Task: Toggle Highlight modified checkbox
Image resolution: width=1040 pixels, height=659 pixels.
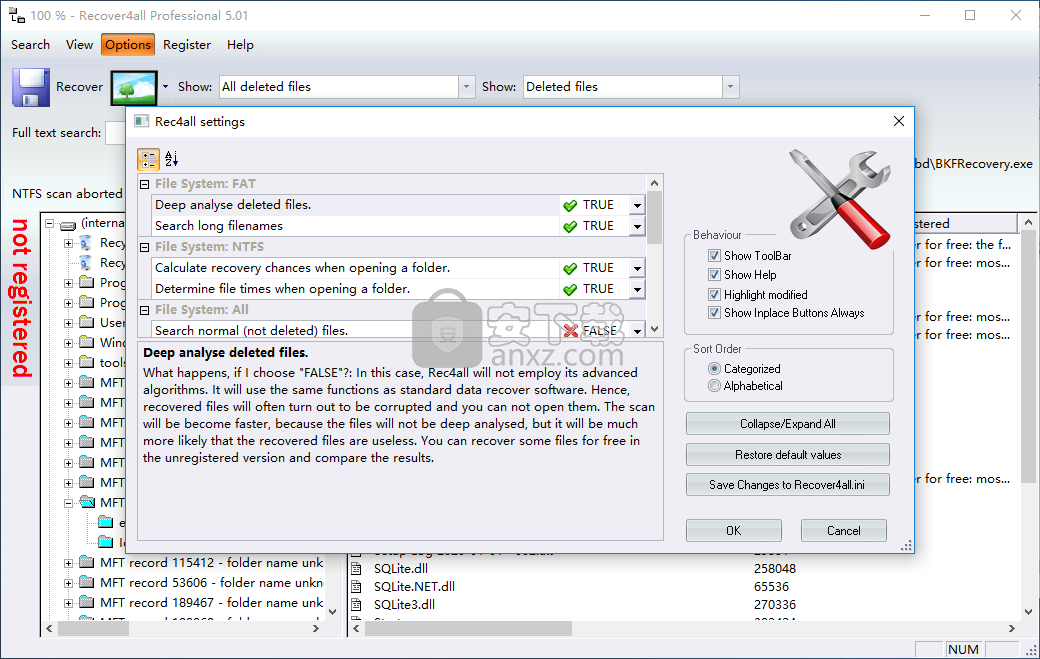Action: tap(714, 294)
